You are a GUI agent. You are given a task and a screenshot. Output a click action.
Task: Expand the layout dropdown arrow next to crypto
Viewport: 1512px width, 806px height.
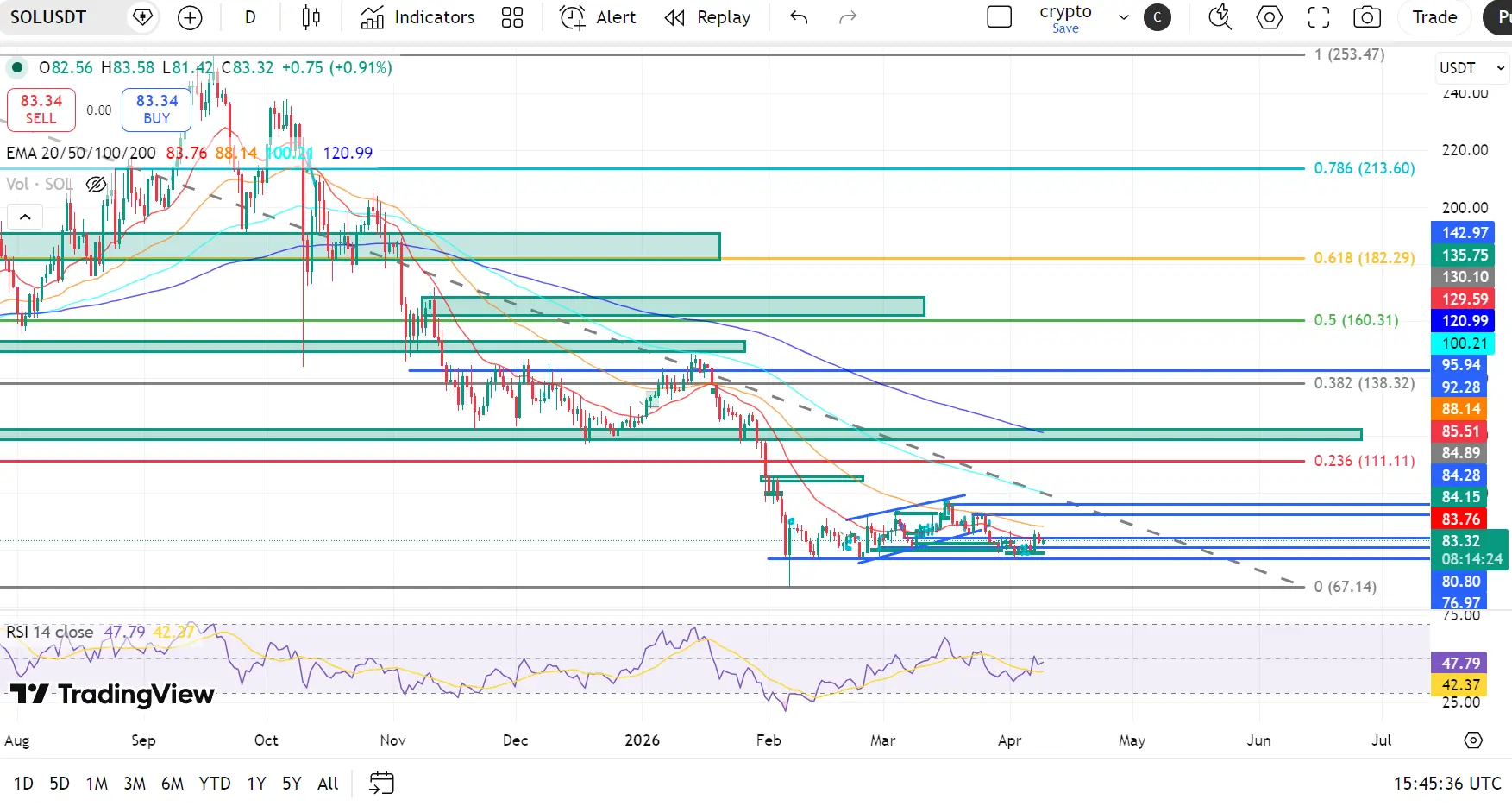coord(1123,17)
